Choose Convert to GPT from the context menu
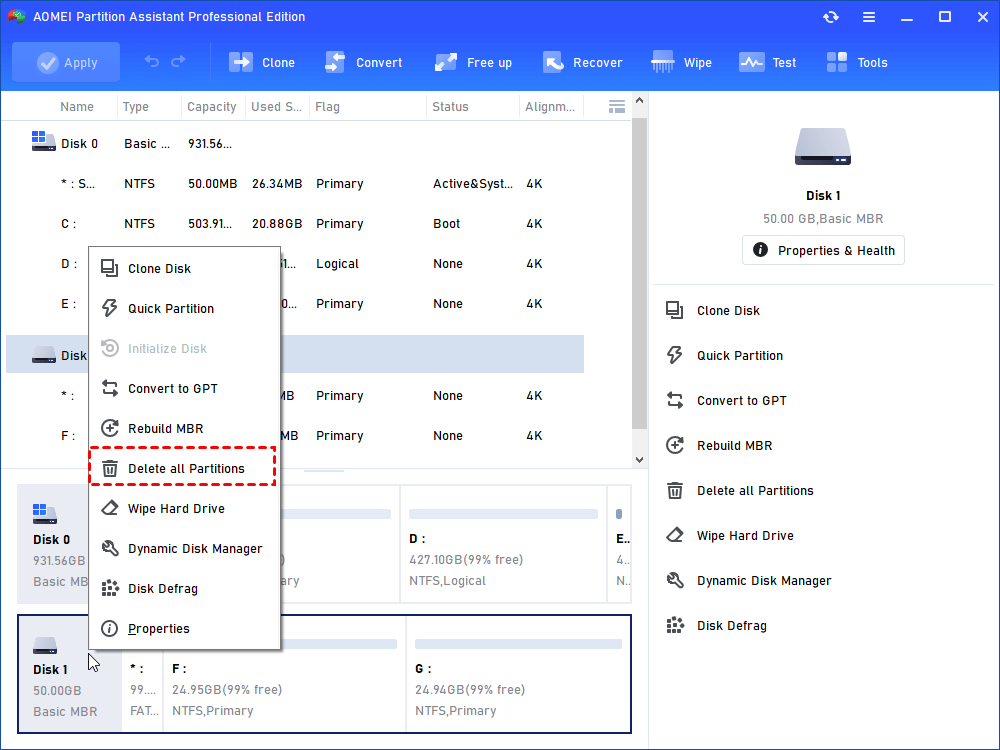The image size is (1000, 750). click(x=184, y=388)
